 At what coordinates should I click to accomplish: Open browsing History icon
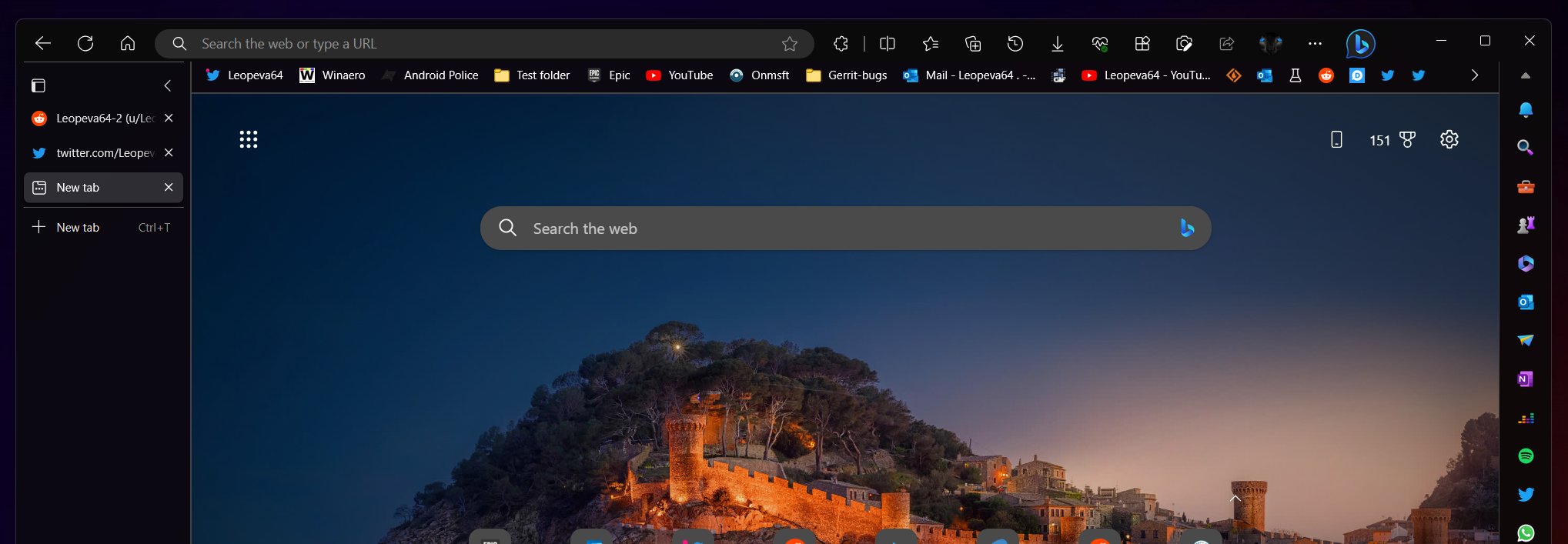pyautogui.click(x=1015, y=44)
